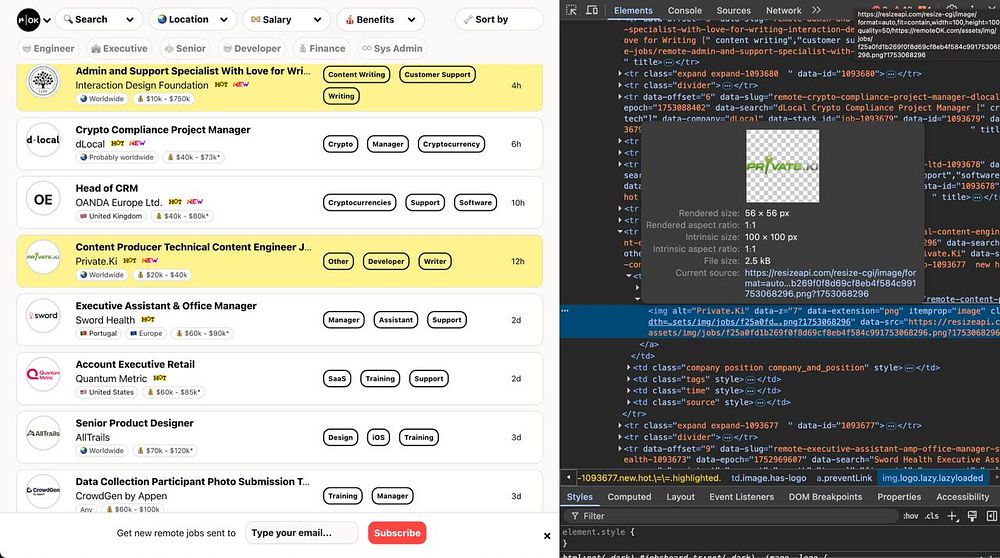The image size is (1000, 558).
Task: Close the email subscribe banner
Action: click(547, 535)
